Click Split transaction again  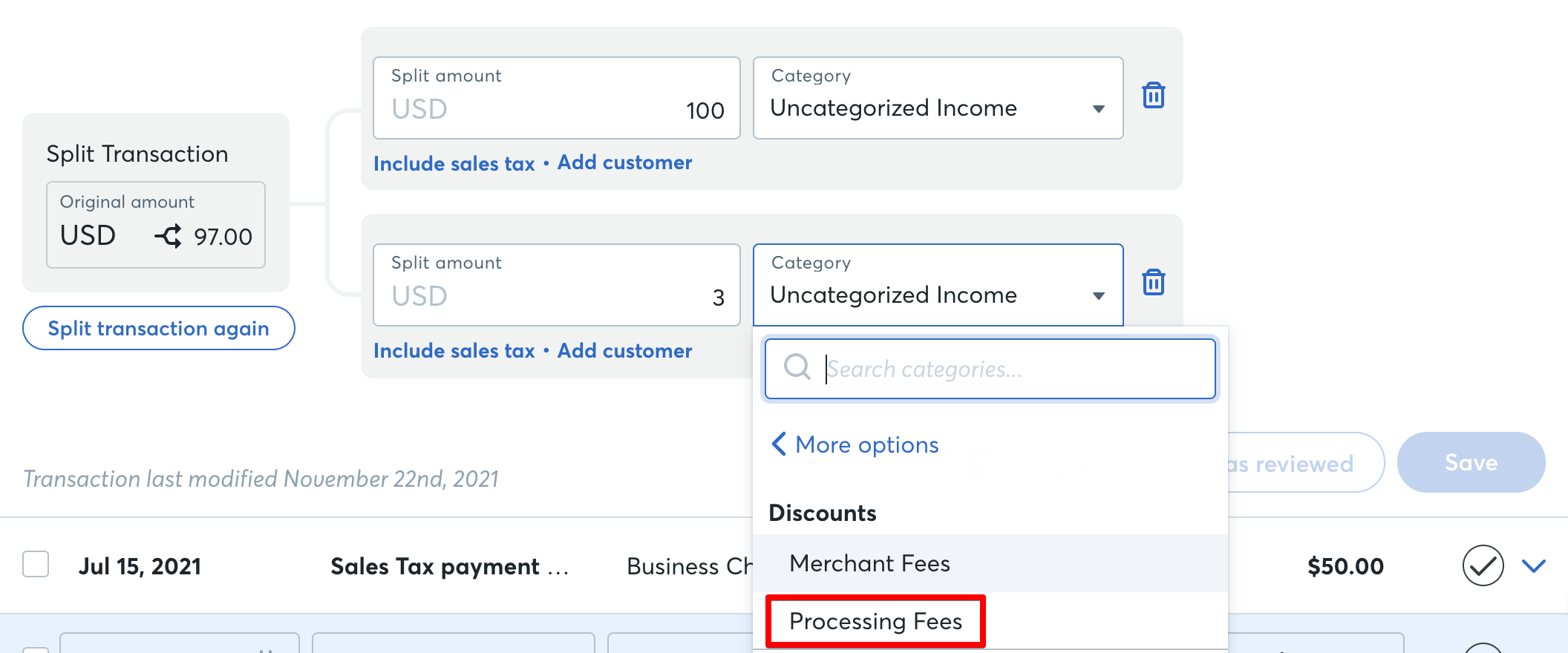158,327
